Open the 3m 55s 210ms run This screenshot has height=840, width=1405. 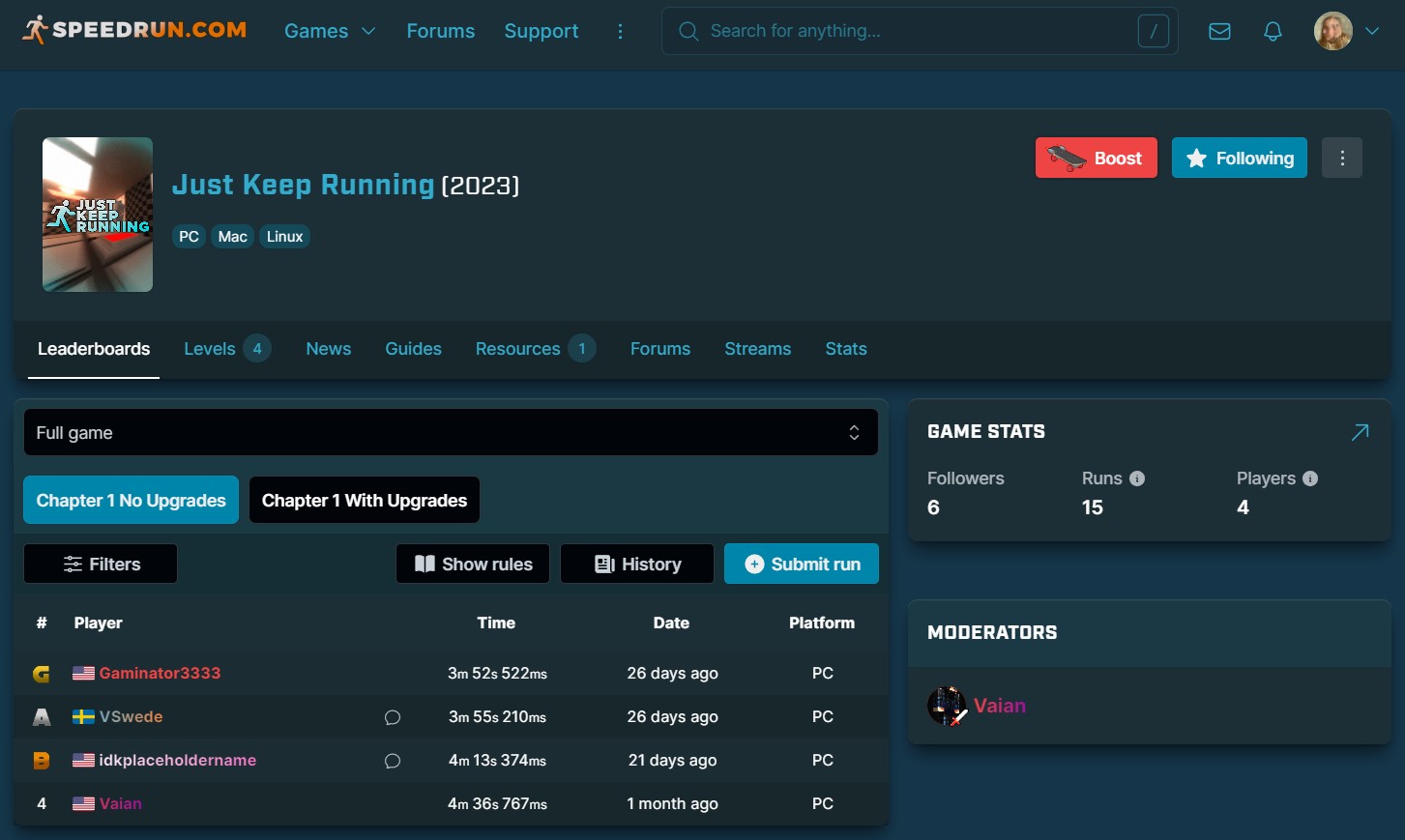click(497, 716)
